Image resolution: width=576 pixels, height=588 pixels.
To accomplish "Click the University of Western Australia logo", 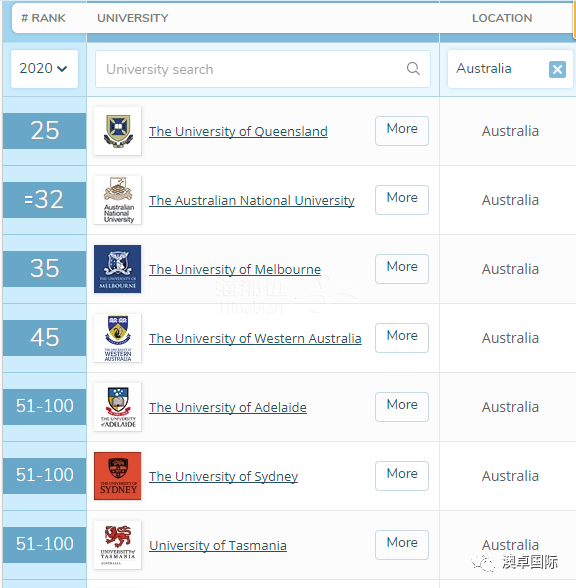I will (x=118, y=338).
